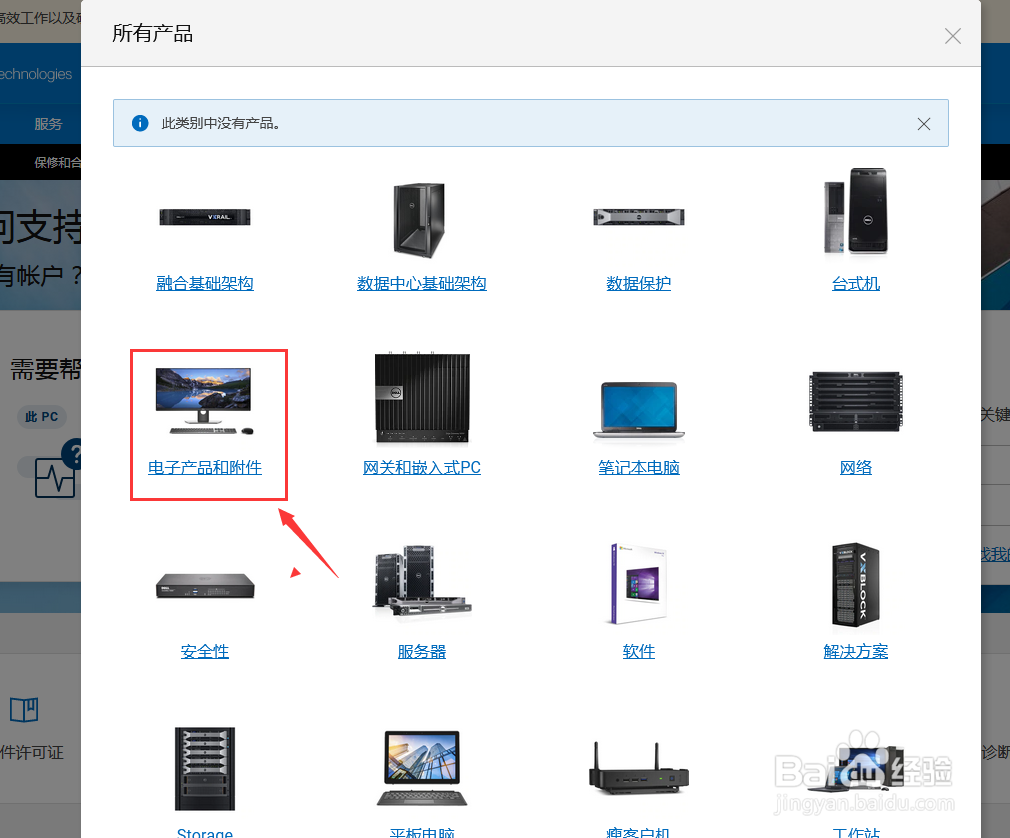Open the 电子产品和附件 link
The image size is (1010, 838).
point(205,468)
